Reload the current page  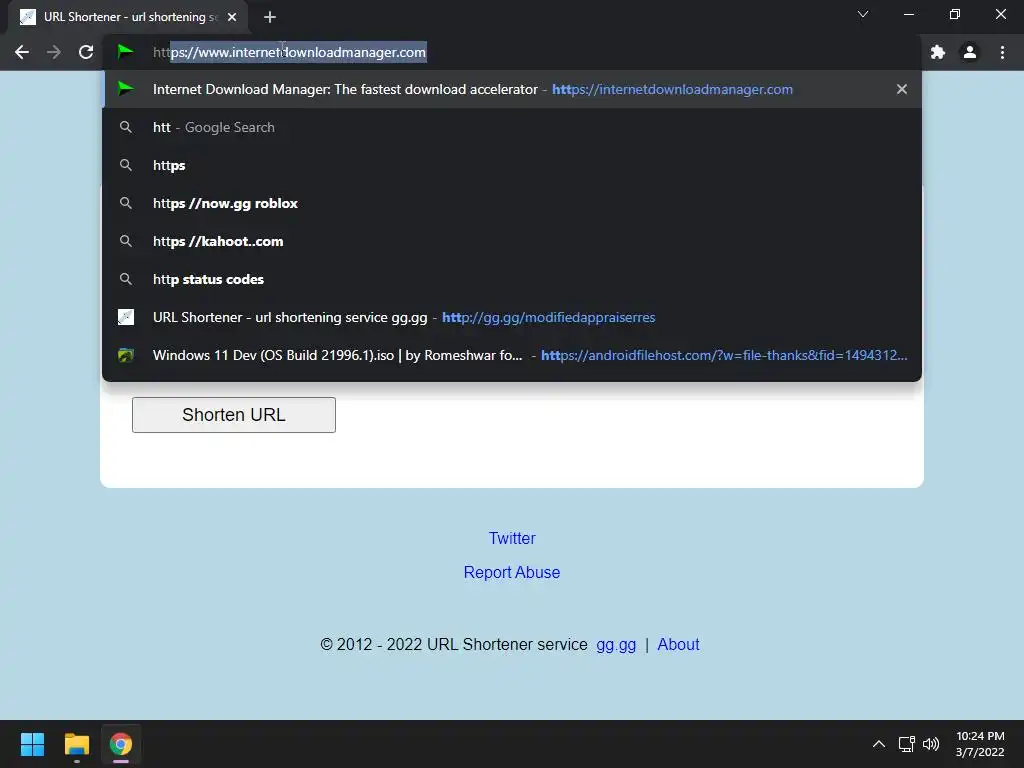click(x=86, y=52)
